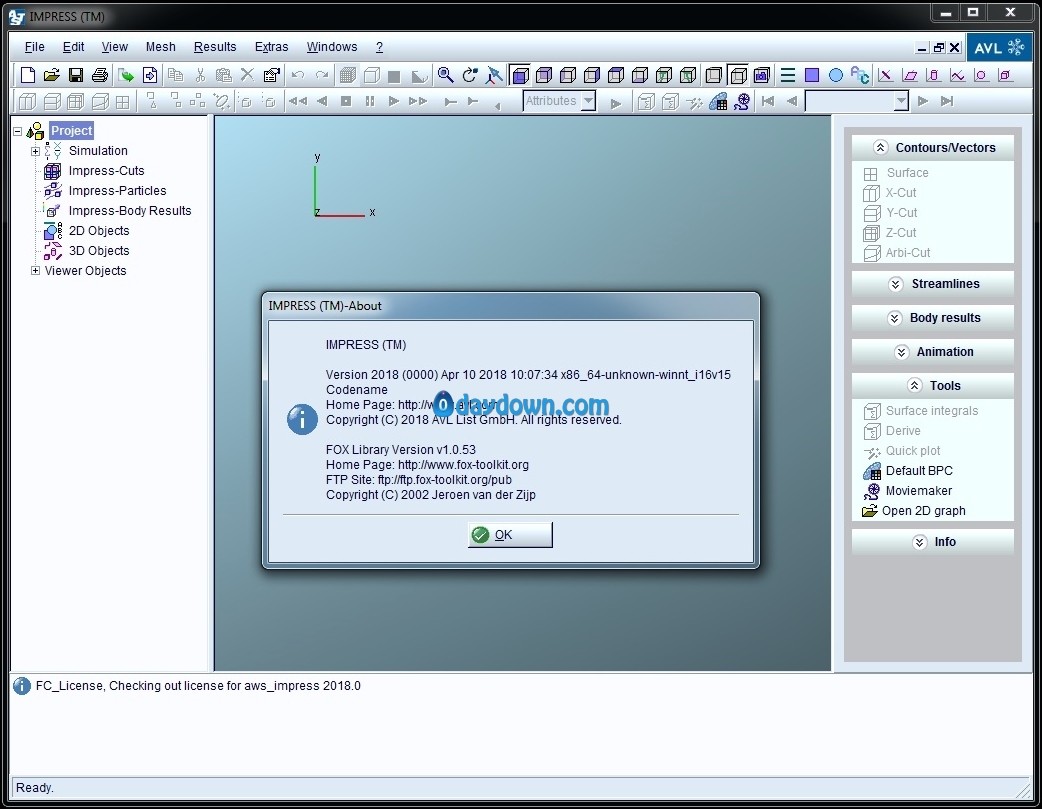Click the film-reel Moviemaker icon in toolbar
The height and width of the screenshot is (809, 1042).
[x=742, y=102]
